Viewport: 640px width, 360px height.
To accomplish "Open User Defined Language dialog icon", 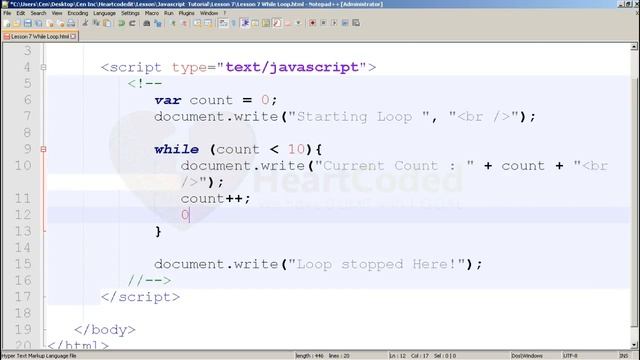I will click(x=256, y=23).
